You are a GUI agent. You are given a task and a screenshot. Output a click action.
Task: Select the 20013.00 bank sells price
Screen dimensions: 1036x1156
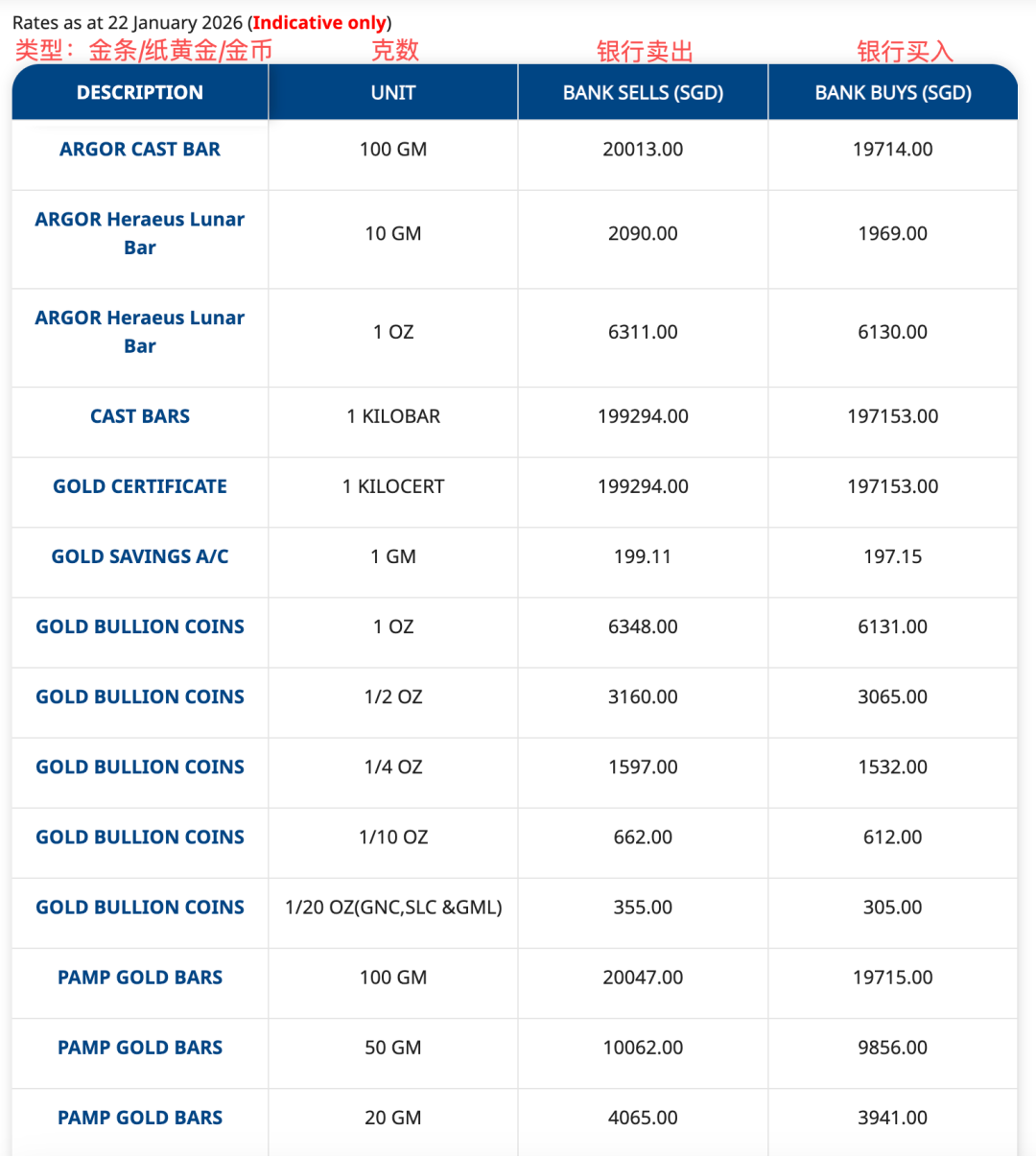643,150
